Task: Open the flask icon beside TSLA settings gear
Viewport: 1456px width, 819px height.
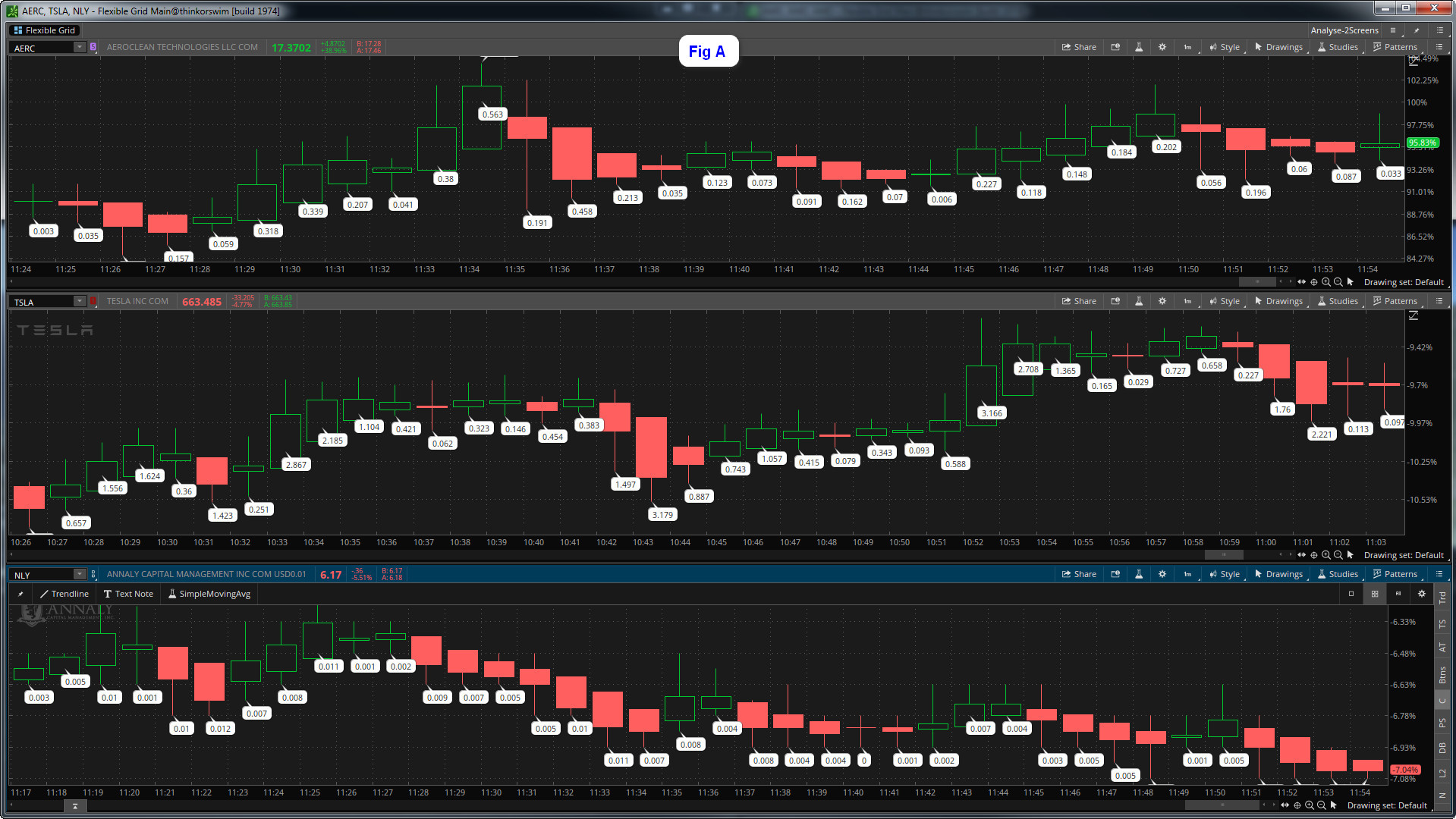Action: [x=1139, y=301]
